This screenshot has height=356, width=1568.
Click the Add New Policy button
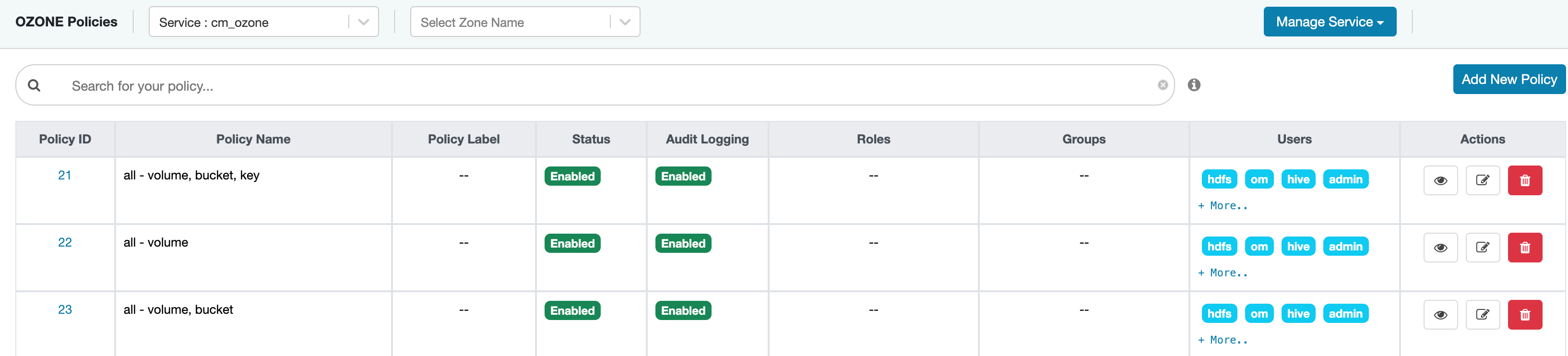coord(1509,80)
